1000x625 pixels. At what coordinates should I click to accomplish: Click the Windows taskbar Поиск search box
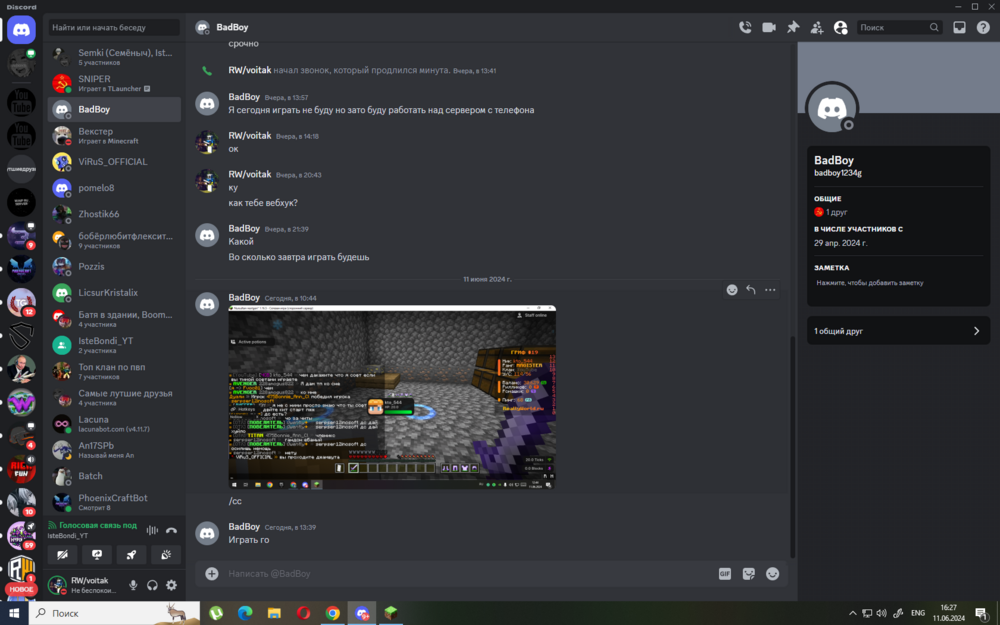[114, 613]
